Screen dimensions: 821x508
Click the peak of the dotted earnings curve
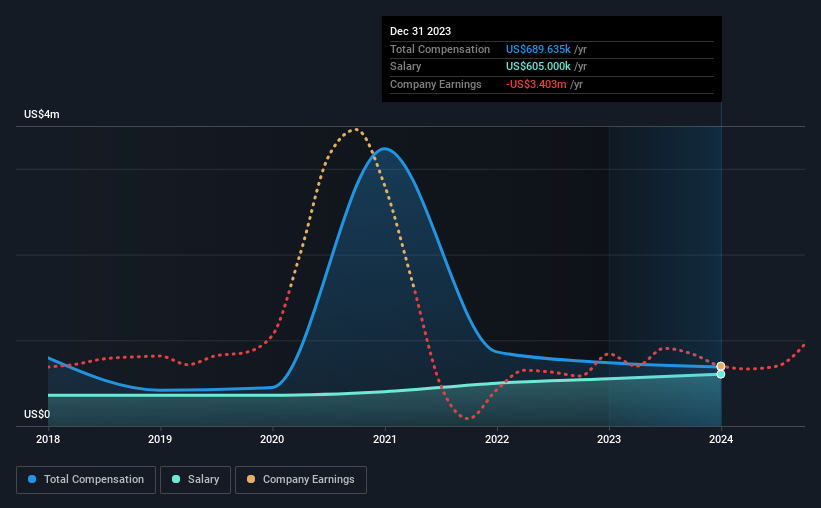coord(356,129)
